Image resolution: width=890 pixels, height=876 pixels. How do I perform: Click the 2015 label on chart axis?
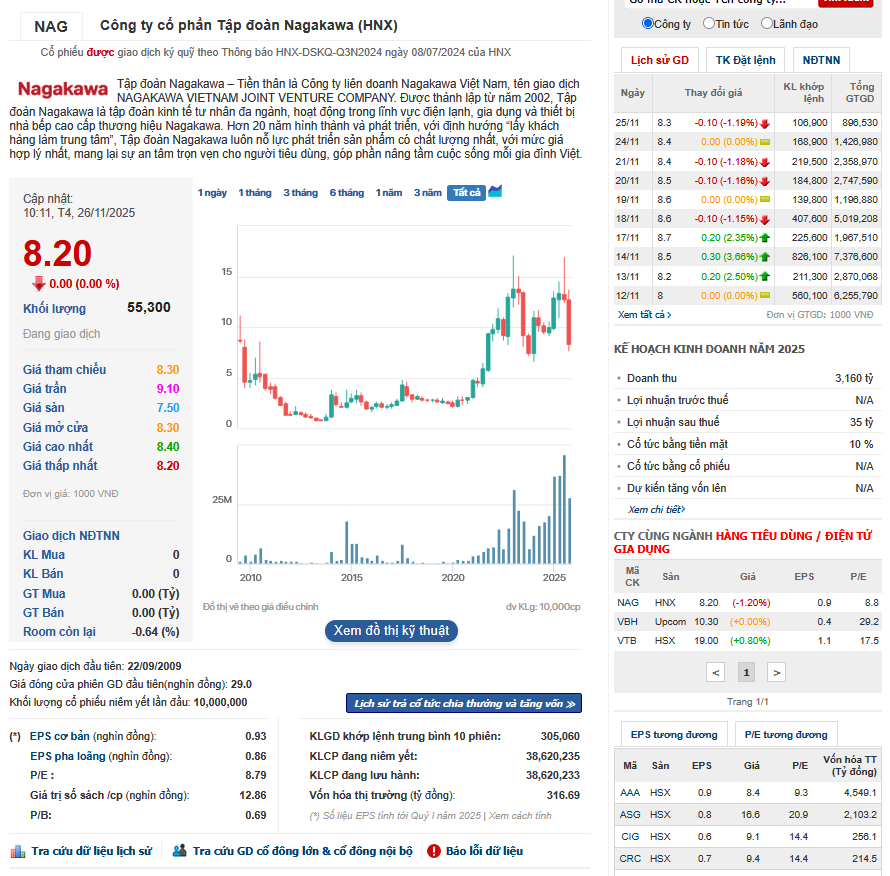(352, 577)
